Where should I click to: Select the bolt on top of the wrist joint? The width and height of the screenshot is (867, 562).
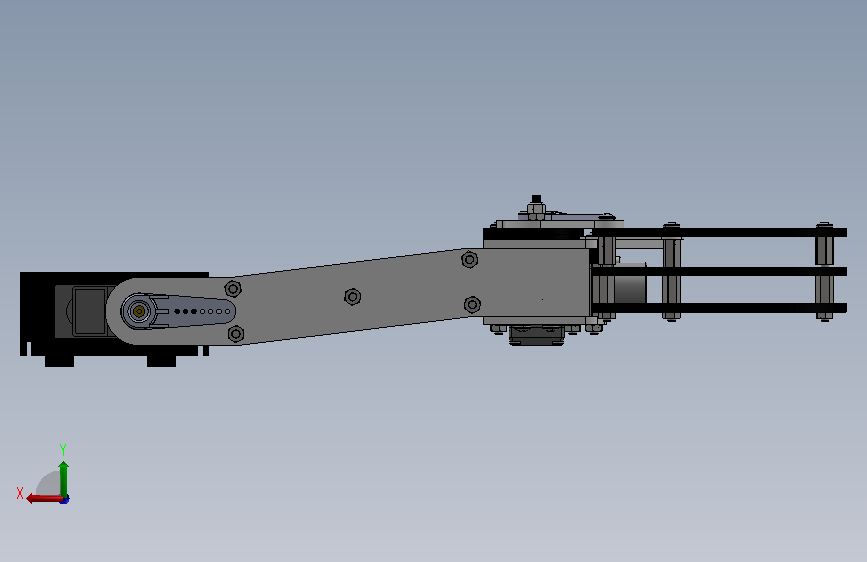coord(536,208)
